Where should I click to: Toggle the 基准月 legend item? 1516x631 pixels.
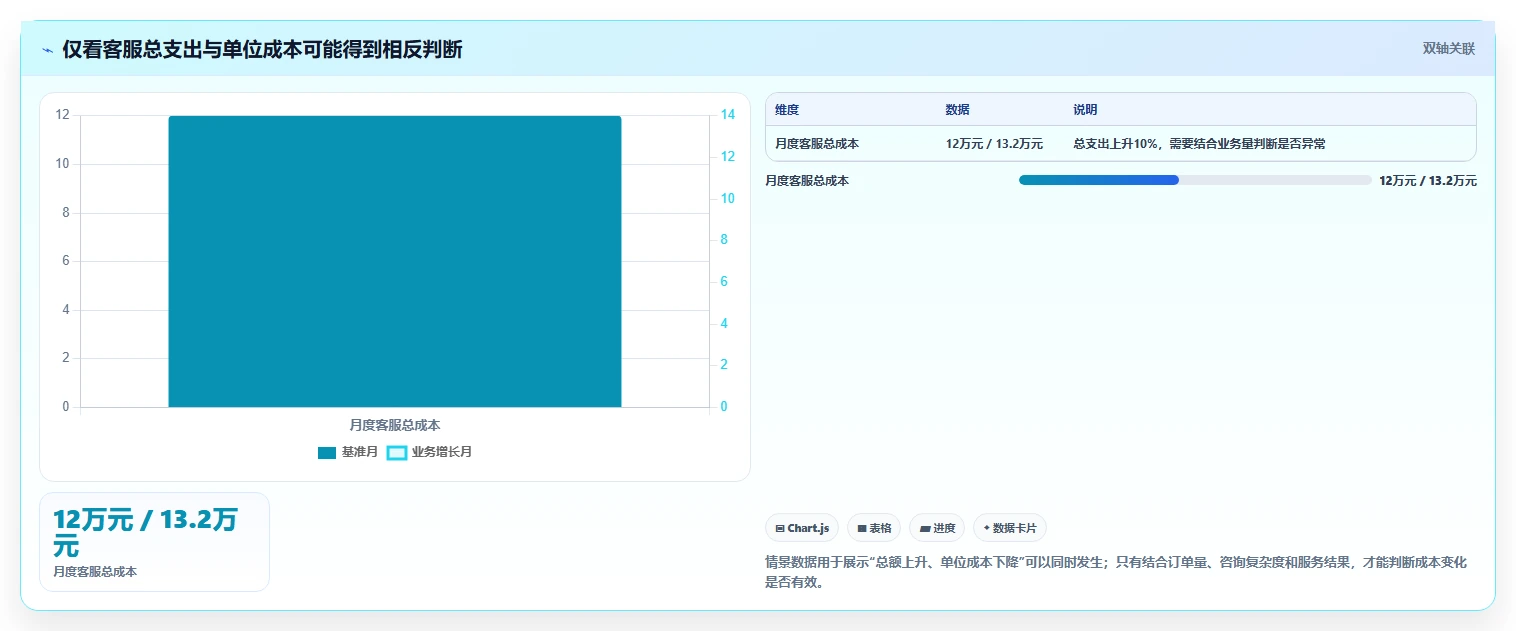point(348,452)
